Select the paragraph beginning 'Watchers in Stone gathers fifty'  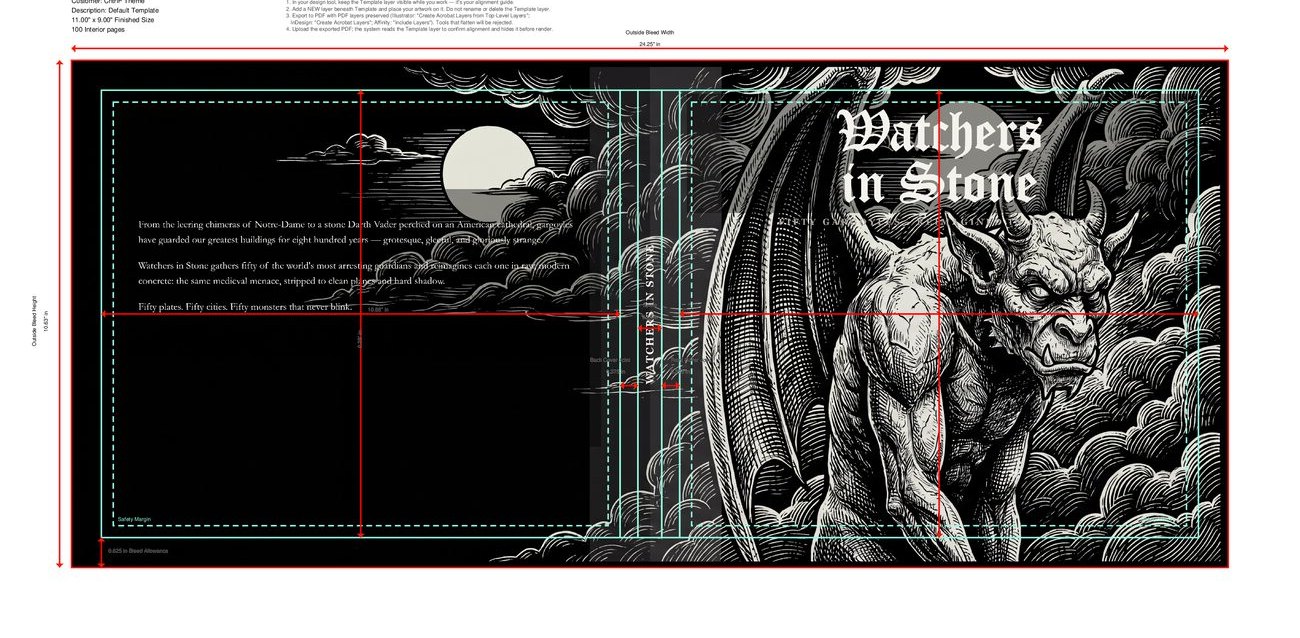point(354,273)
